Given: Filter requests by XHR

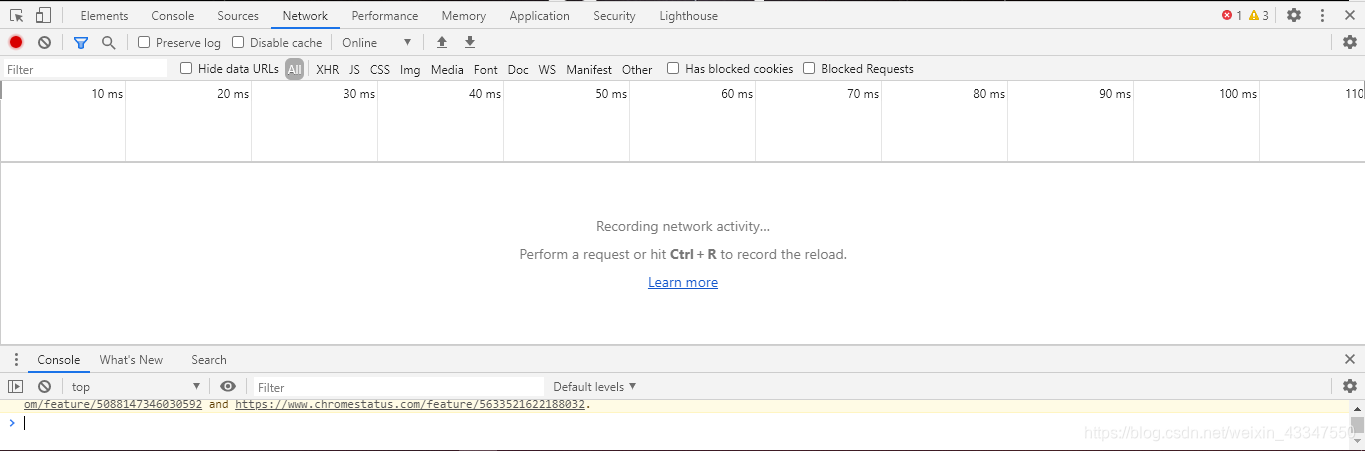Looking at the screenshot, I should pyautogui.click(x=328, y=69).
